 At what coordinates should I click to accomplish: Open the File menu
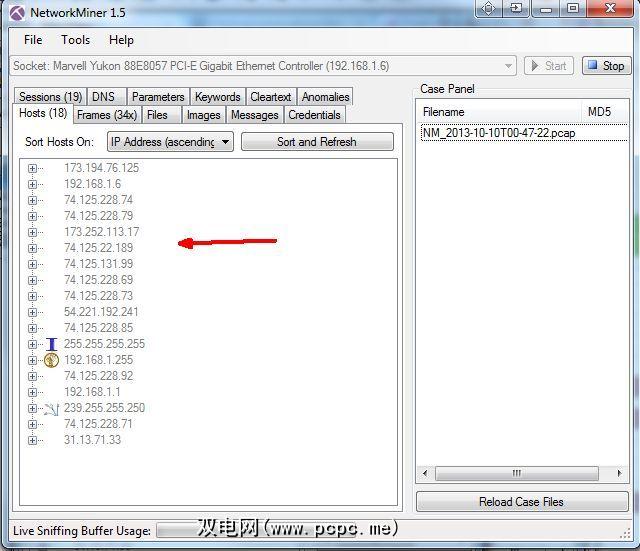33,40
